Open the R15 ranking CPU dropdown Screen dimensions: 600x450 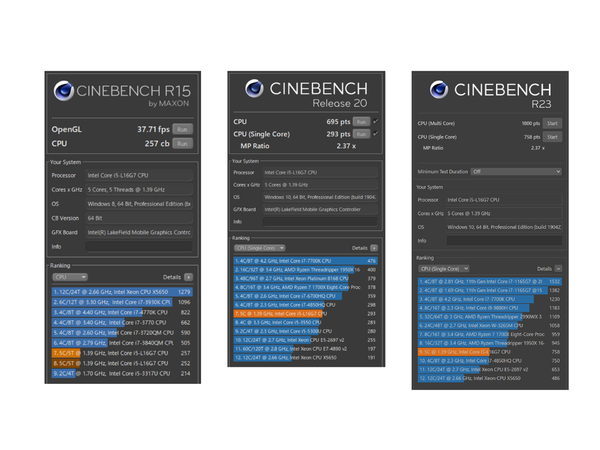(70, 277)
